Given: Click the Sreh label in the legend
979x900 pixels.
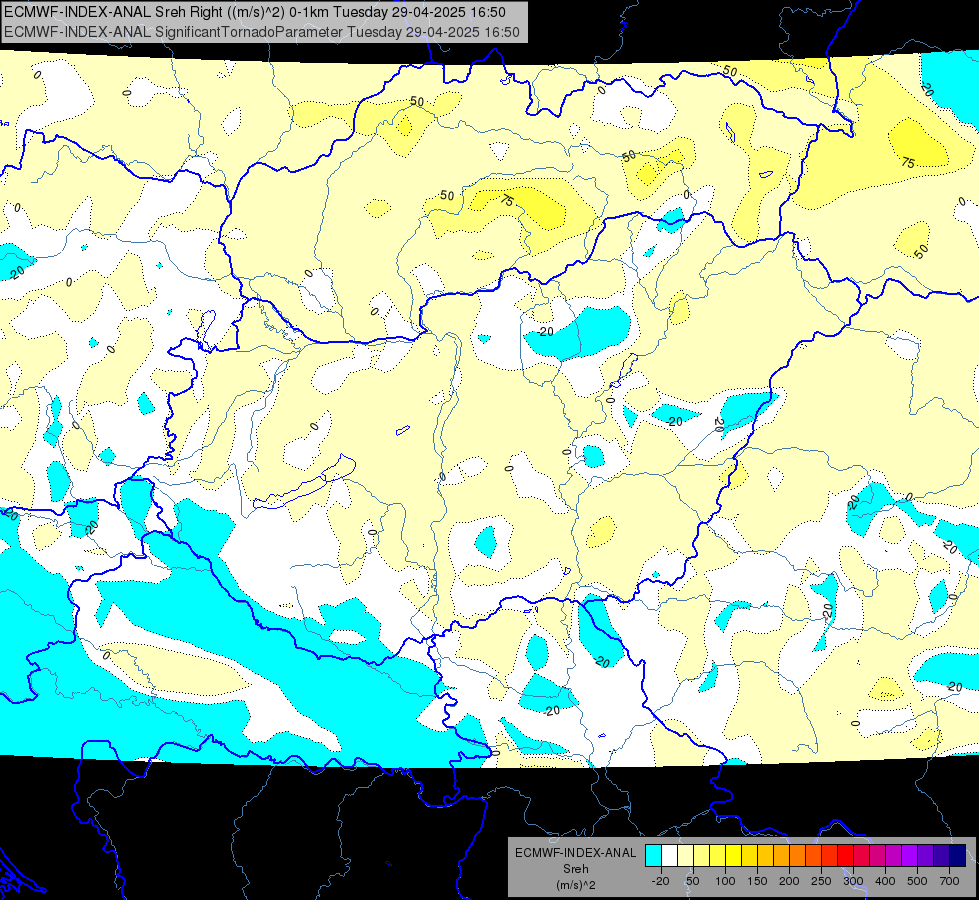Looking at the screenshot, I should pyautogui.click(x=576, y=869).
